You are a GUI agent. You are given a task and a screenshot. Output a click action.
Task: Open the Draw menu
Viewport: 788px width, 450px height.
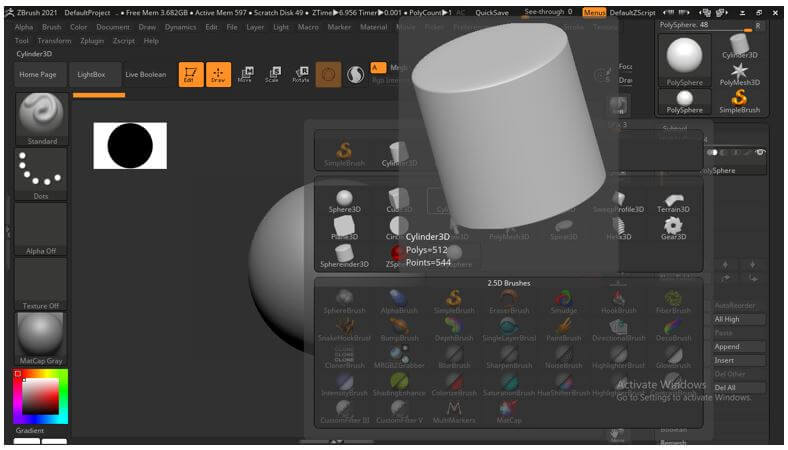147,27
